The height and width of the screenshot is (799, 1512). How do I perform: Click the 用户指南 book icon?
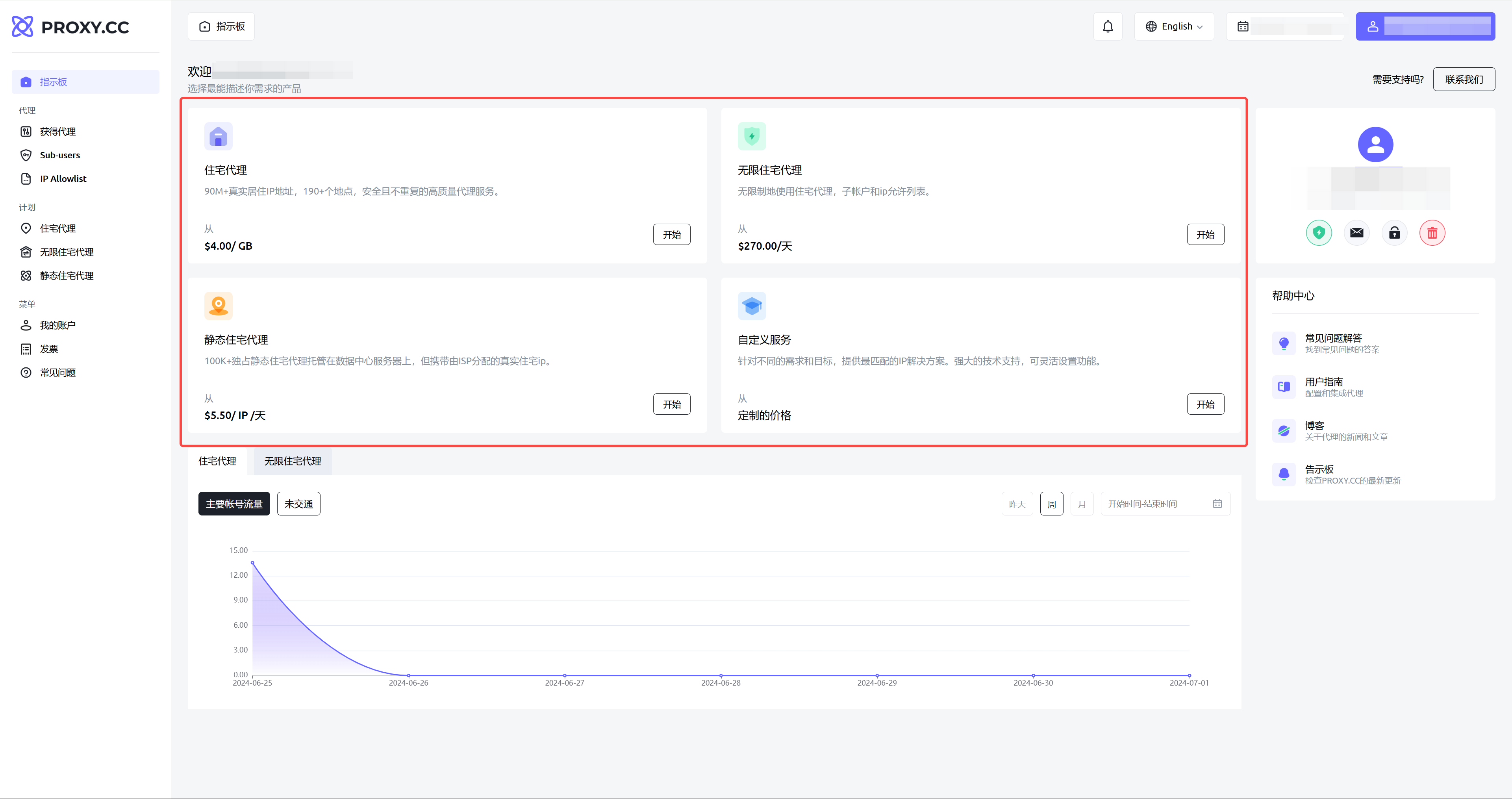point(1284,387)
